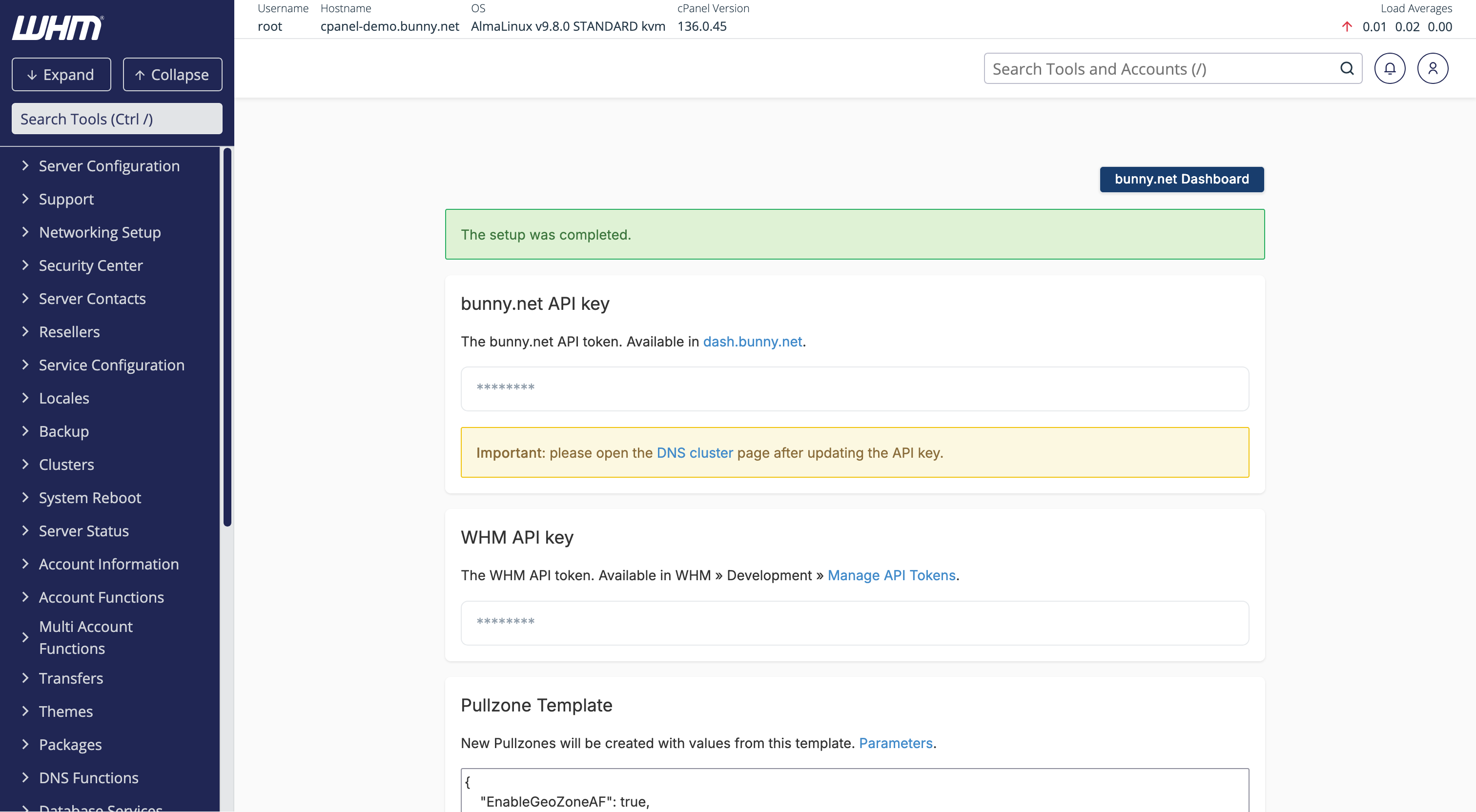The height and width of the screenshot is (812, 1476).
Task: Expand Networking Setup chevron
Action: tap(25, 232)
